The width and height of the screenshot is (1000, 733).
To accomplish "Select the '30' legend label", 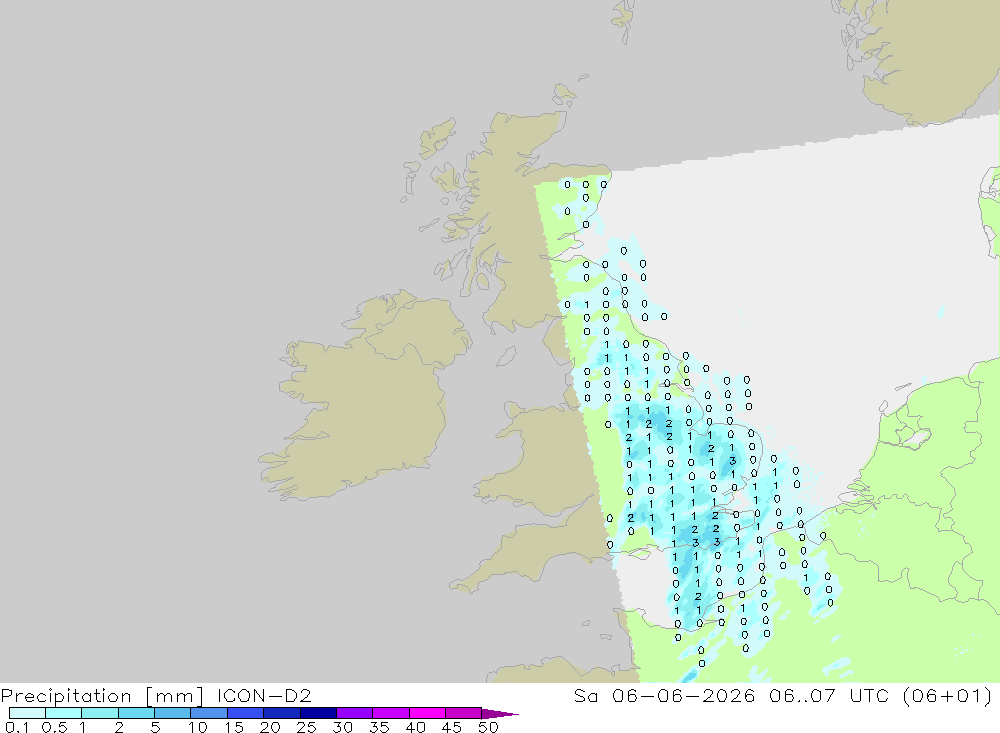I will 343,727.
